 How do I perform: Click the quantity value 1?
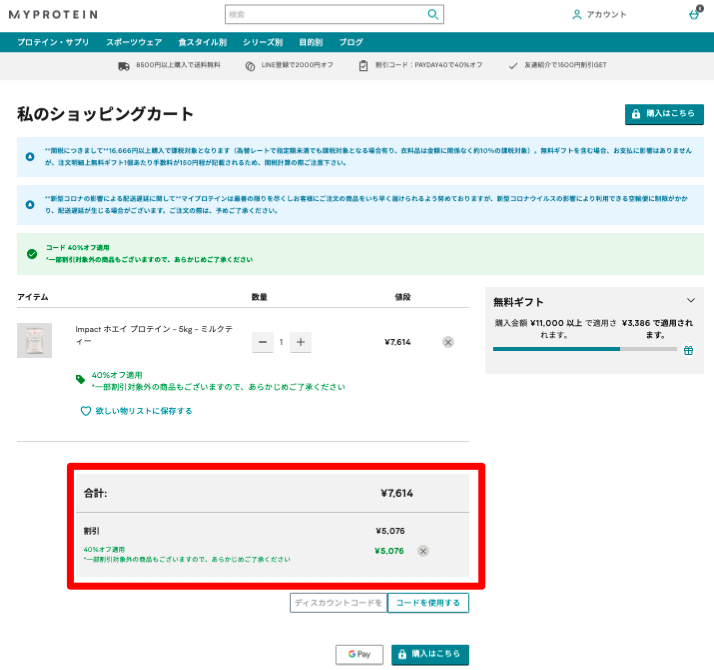click(x=281, y=342)
